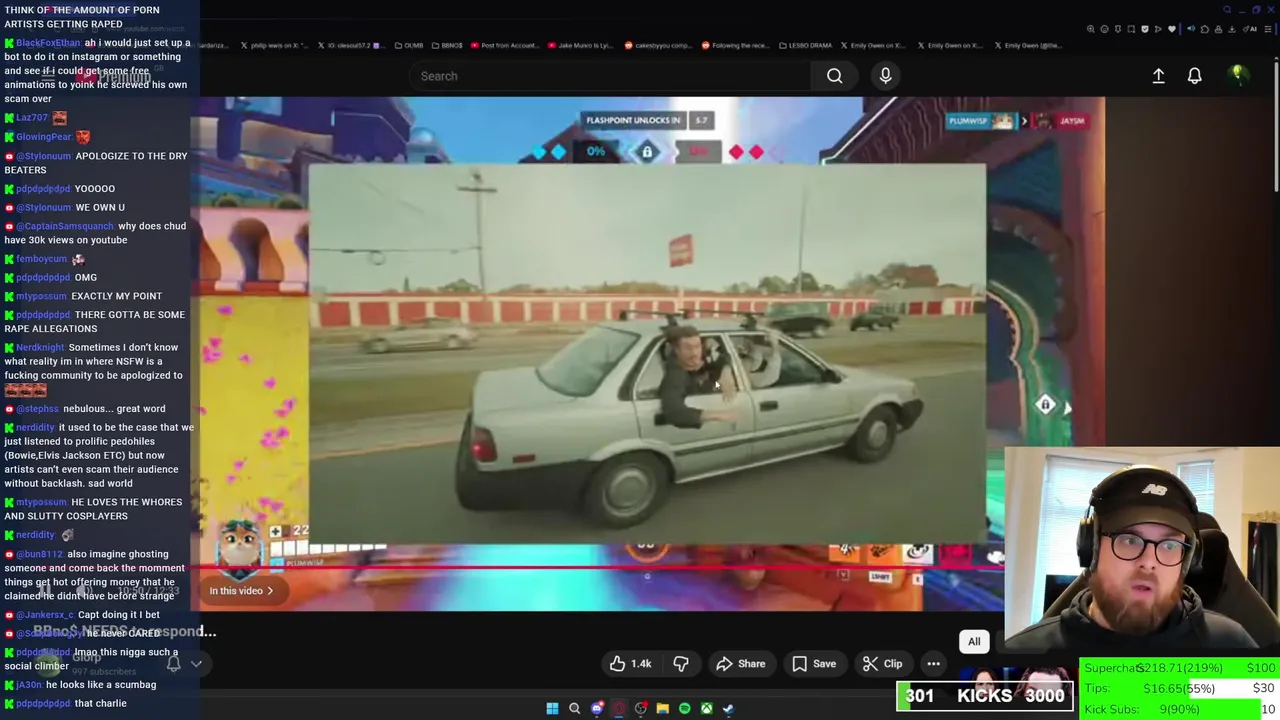Open the taskbar search magnifier
The height and width of the screenshot is (720, 1280).
pyautogui.click(x=574, y=709)
